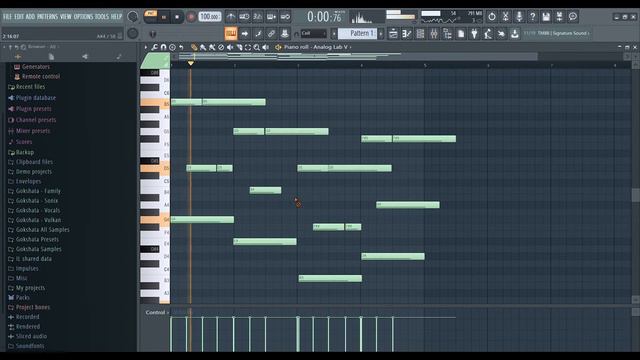Select the Delete tool in piano roll
640x360 pixels.
click(x=221, y=47)
